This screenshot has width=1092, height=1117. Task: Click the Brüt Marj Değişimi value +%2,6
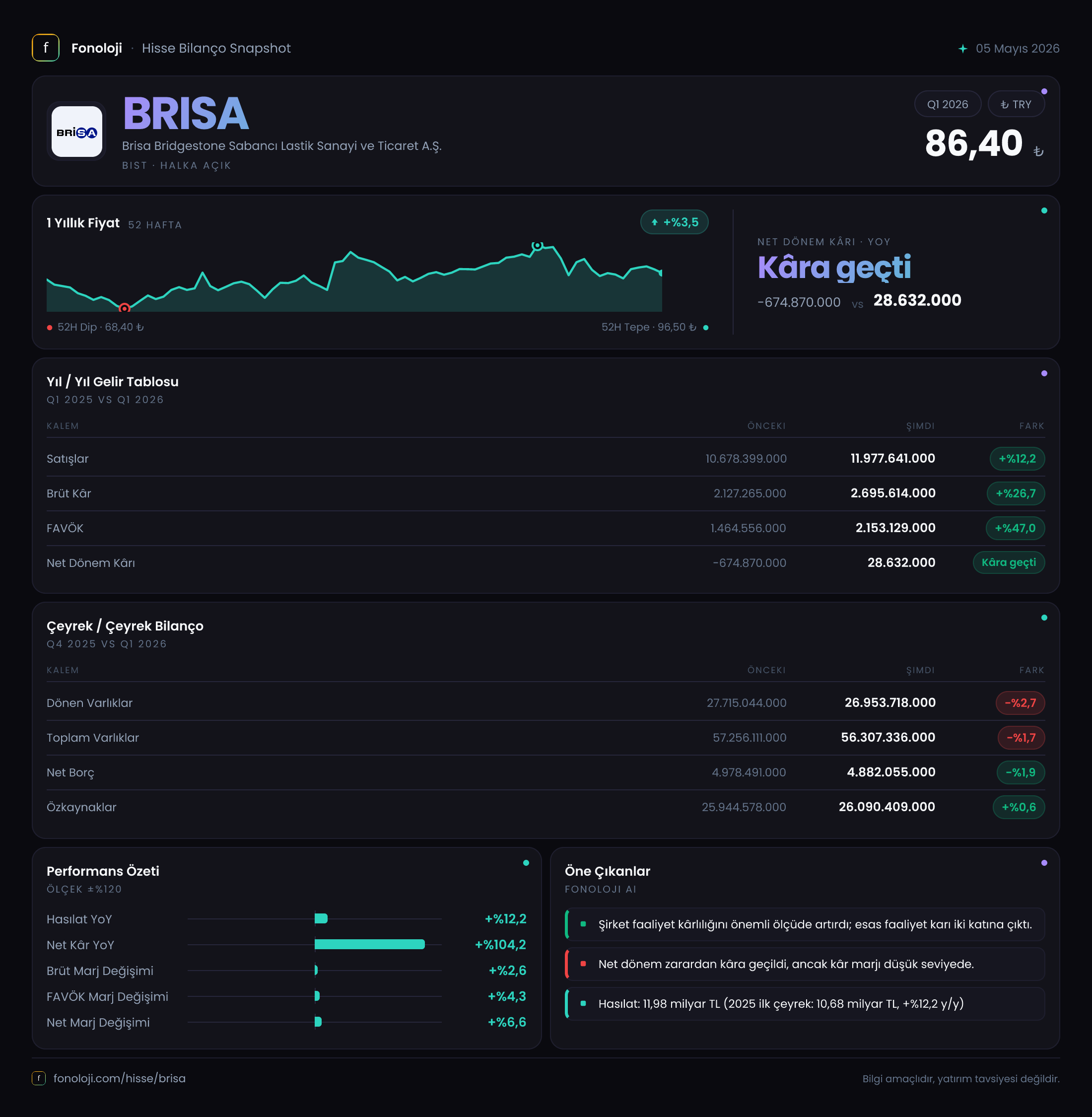coord(507,971)
